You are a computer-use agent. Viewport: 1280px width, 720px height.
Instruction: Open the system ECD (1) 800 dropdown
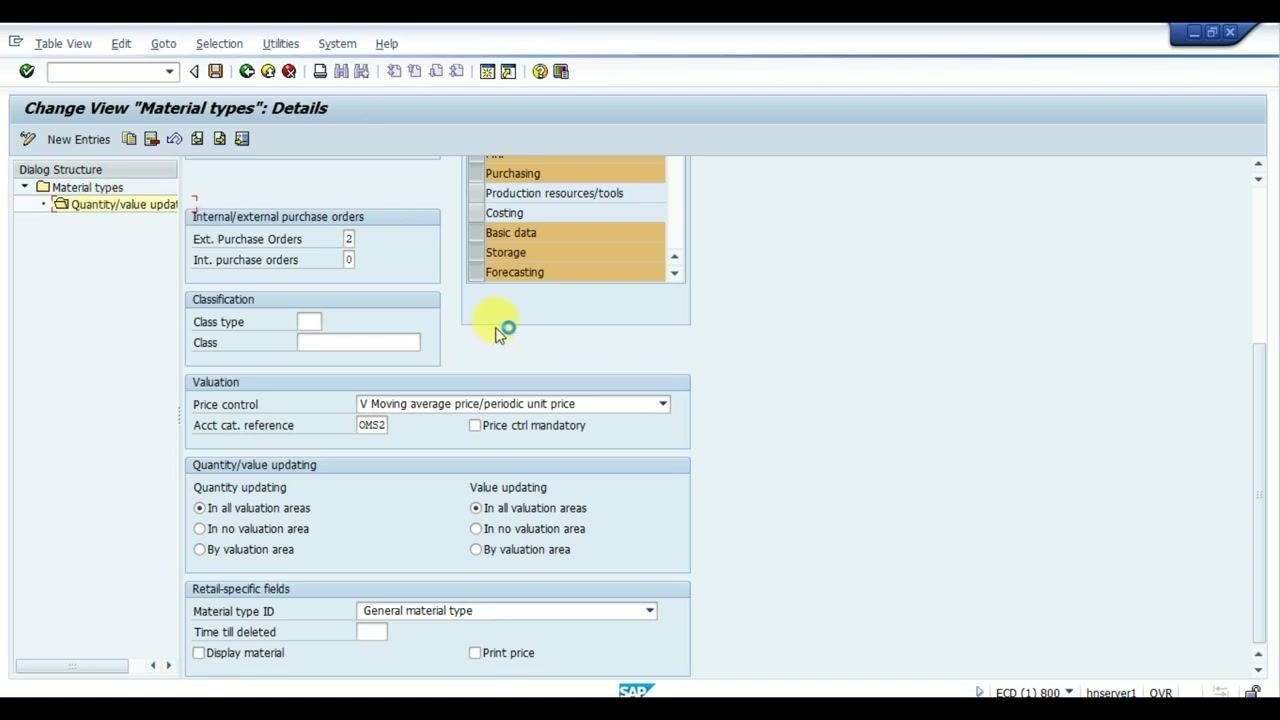click(1069, 692)
